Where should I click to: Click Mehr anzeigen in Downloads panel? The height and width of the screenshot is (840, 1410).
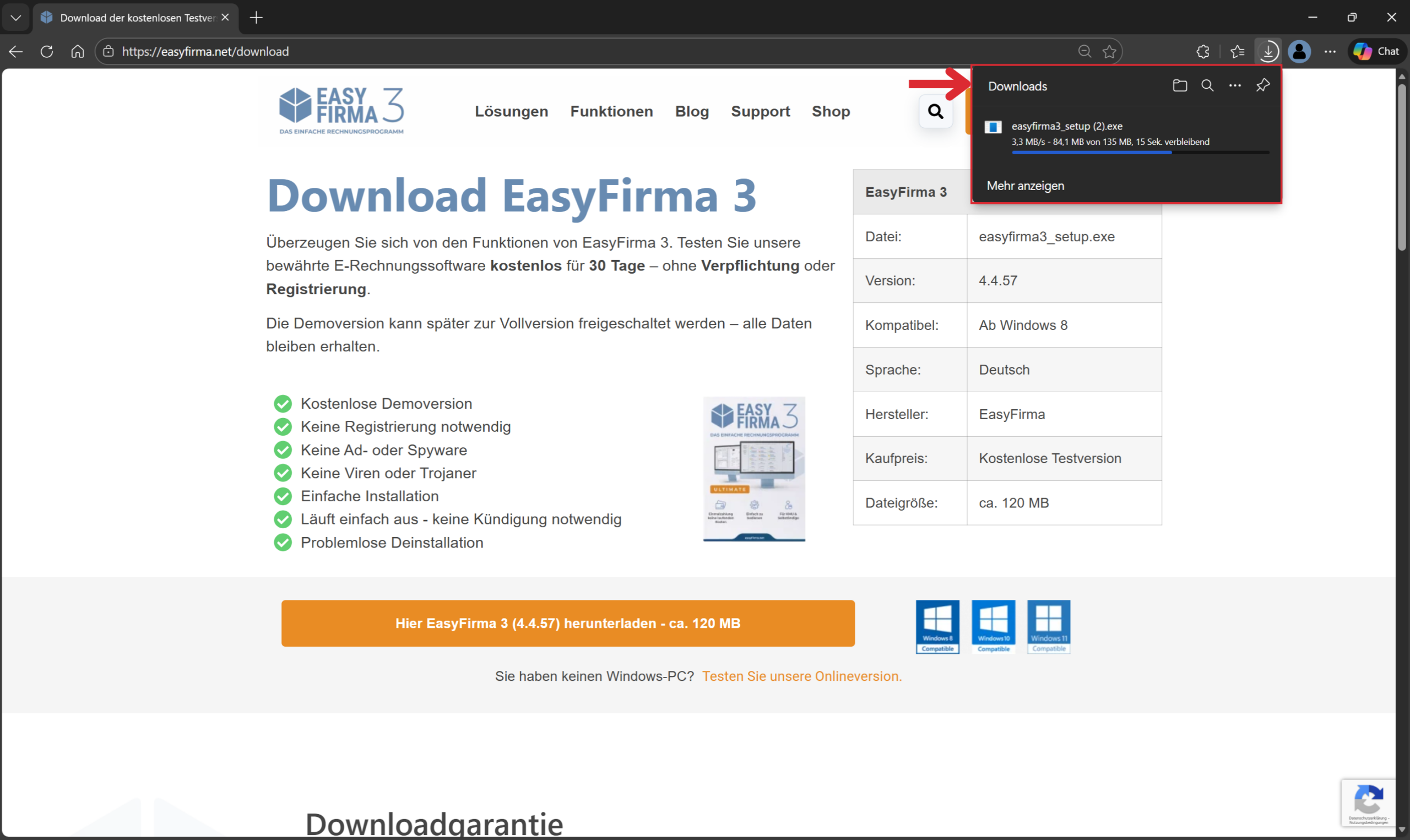(1025, 186)
